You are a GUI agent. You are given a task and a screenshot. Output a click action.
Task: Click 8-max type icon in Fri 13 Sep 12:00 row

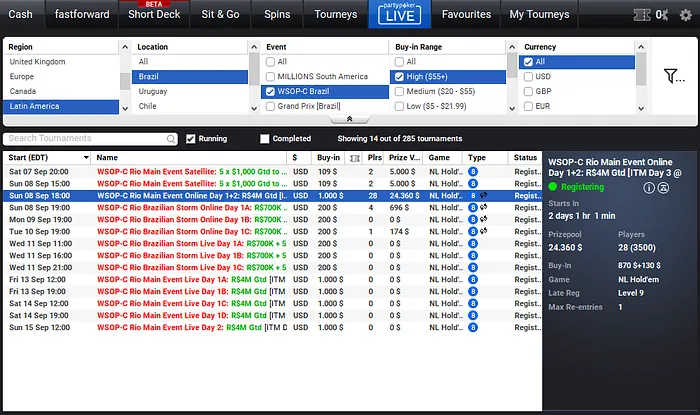click(x=473, y=279)
